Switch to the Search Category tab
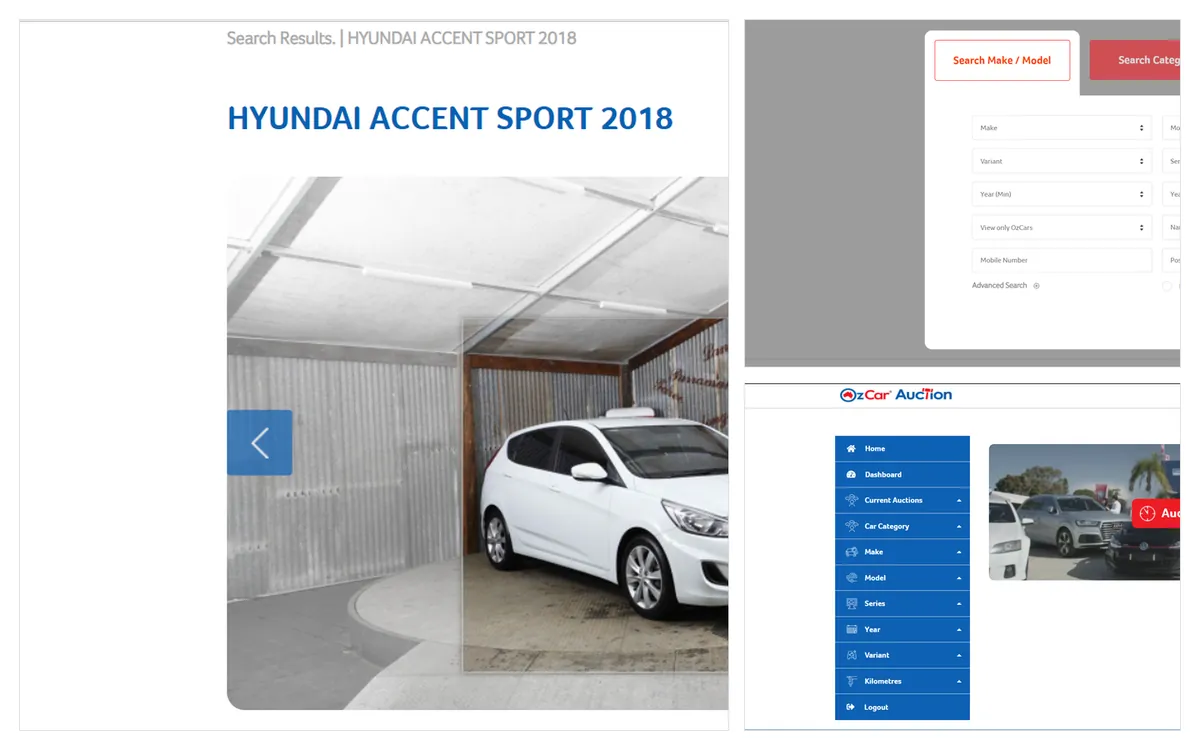 (1135, 60)
